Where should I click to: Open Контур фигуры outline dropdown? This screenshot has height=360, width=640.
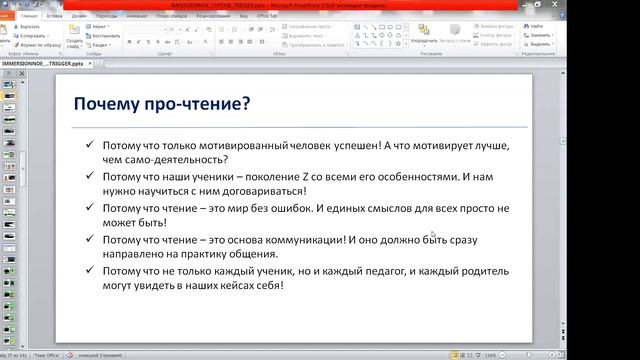[493, 36]
